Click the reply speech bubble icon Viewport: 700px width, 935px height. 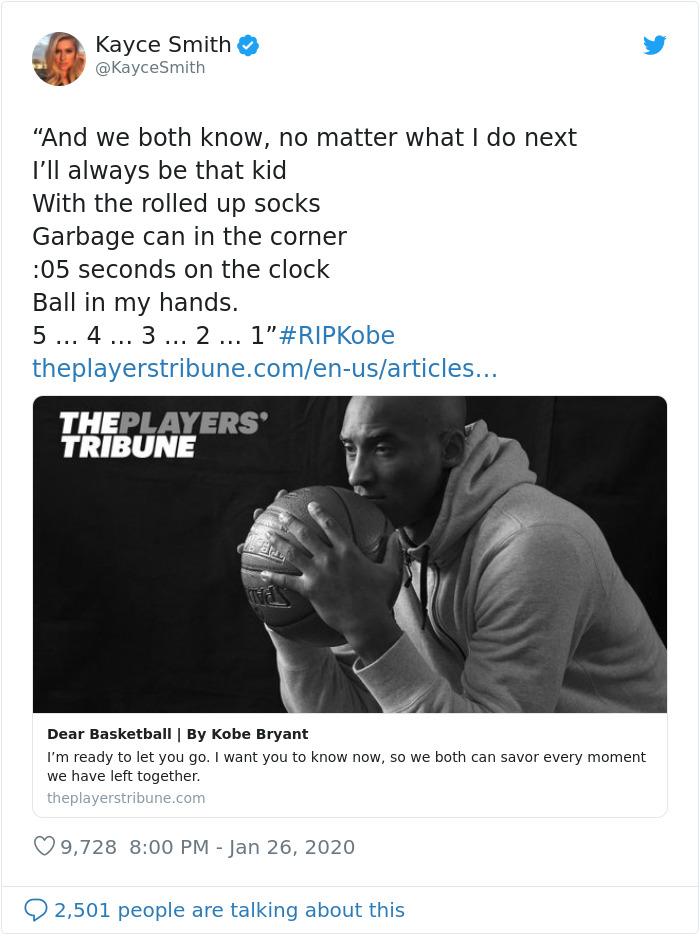[36, 909]
